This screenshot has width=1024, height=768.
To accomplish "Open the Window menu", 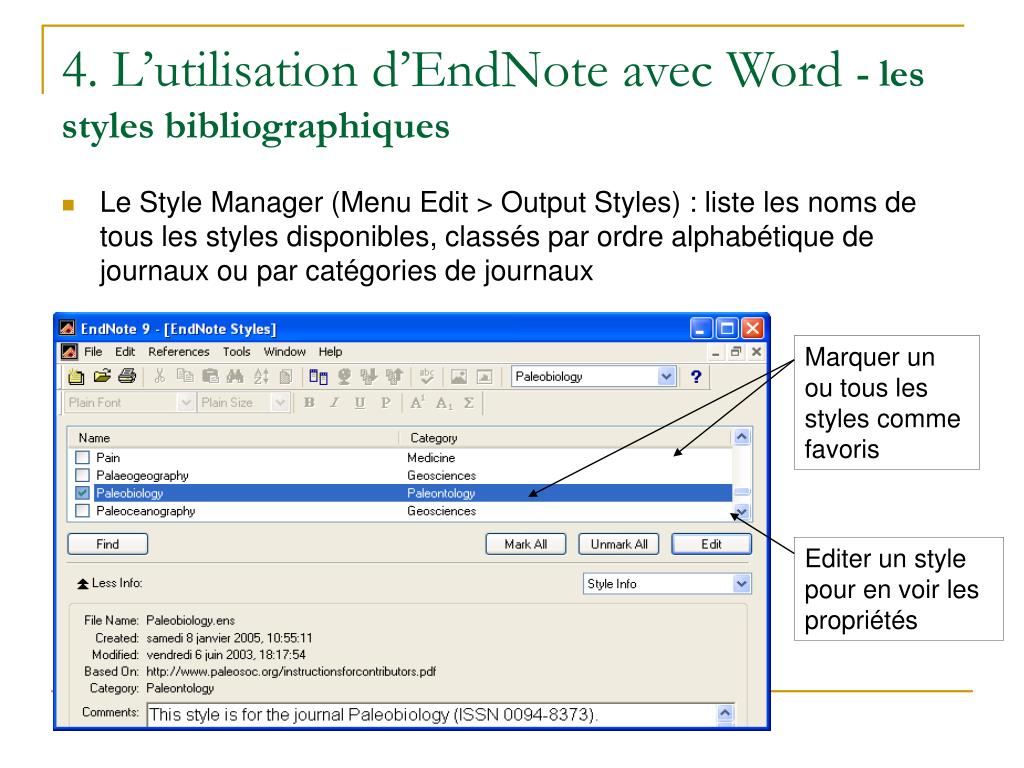I will point(284,351).
